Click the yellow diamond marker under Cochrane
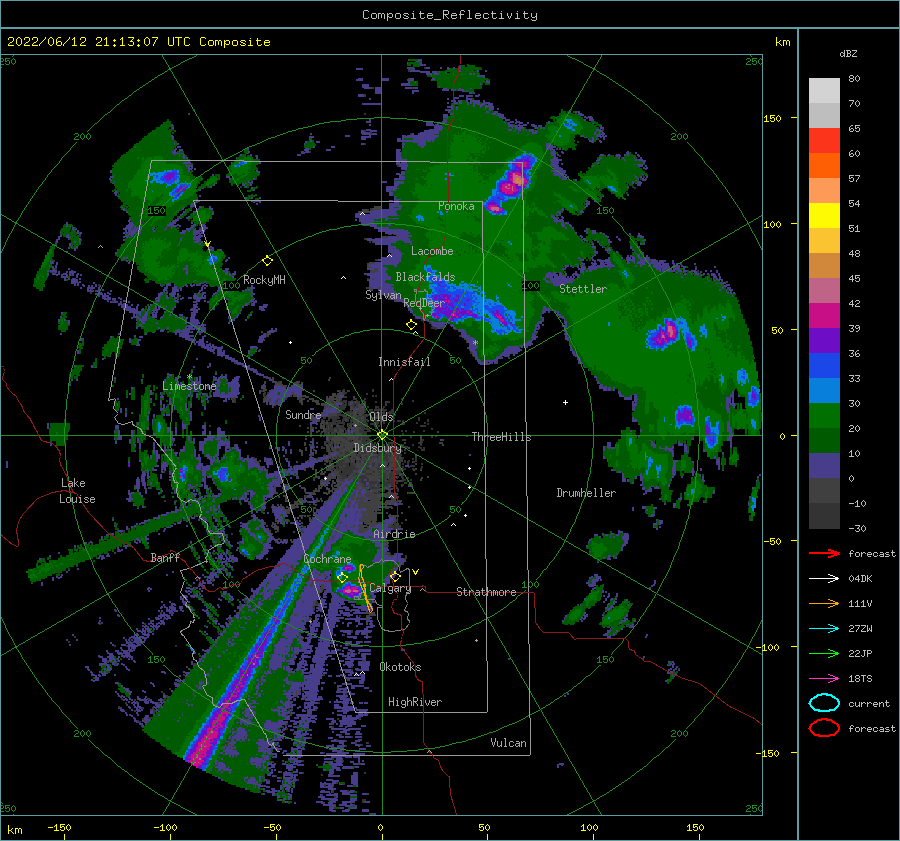Viewport: 900px width, 841px height. coord(343,577)
